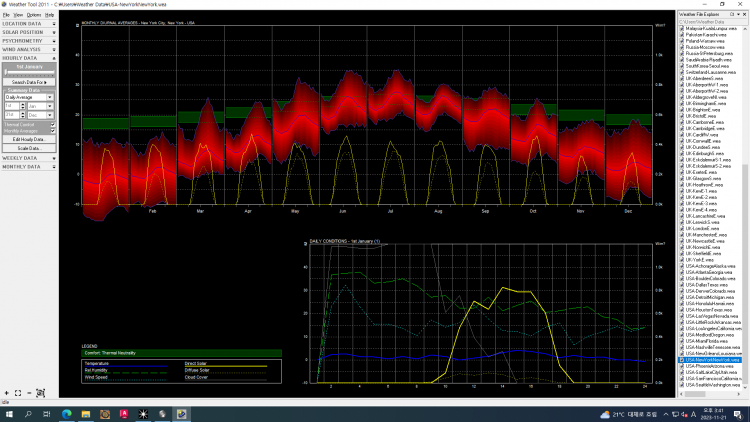Click the zoom in plus icon
The width and height of the screenshot is (750, 422).
click(x=6, y=393)
